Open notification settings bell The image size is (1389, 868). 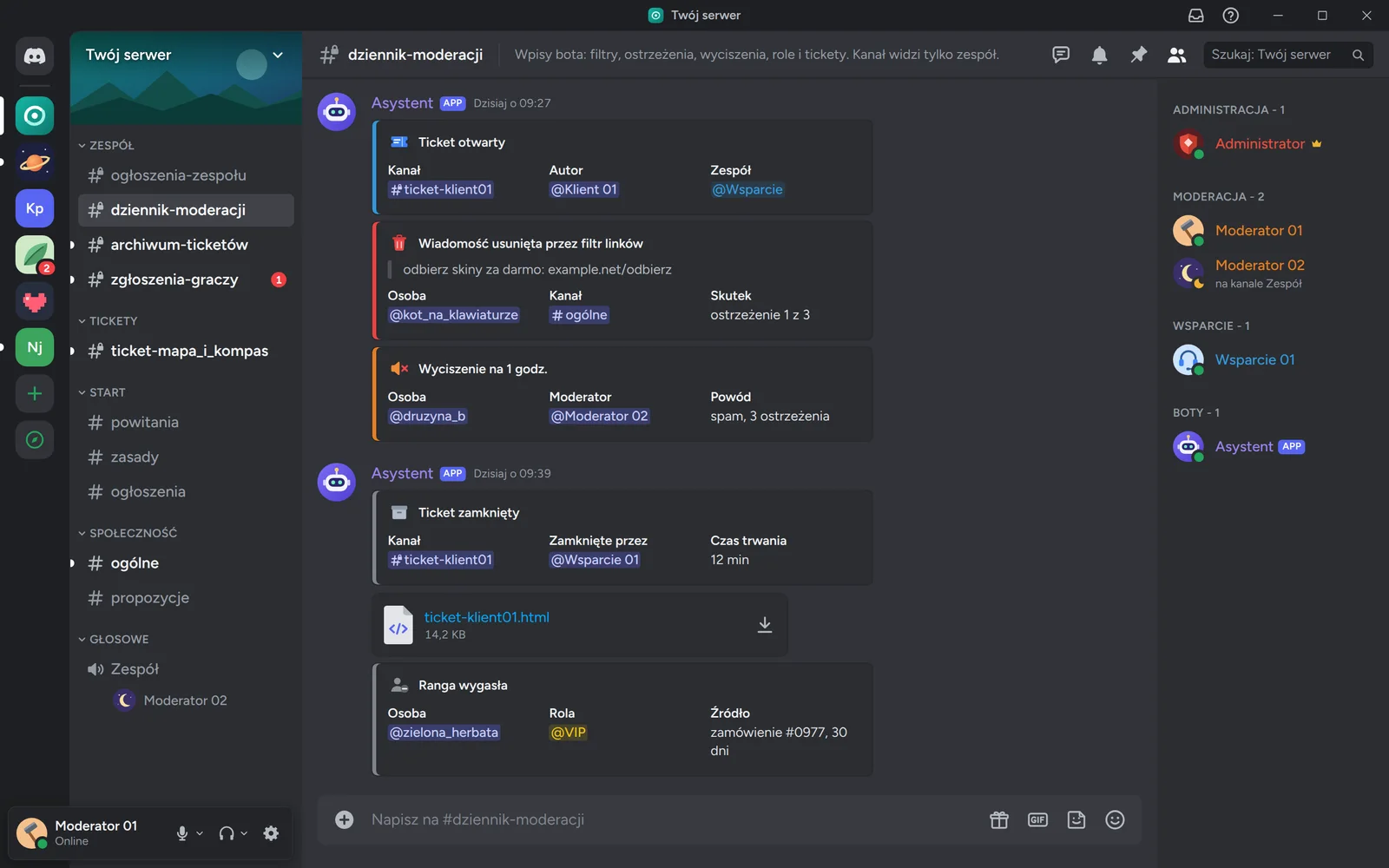[x=1099, y=55]
